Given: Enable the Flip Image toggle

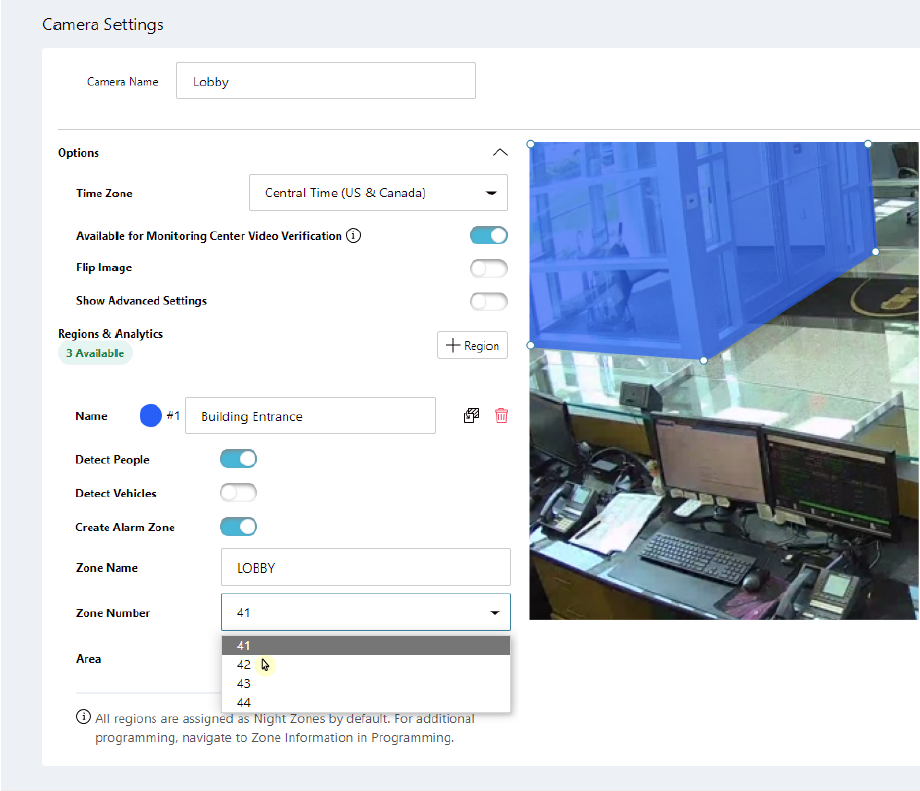Looking at the screenshot, I should (489, 268).
